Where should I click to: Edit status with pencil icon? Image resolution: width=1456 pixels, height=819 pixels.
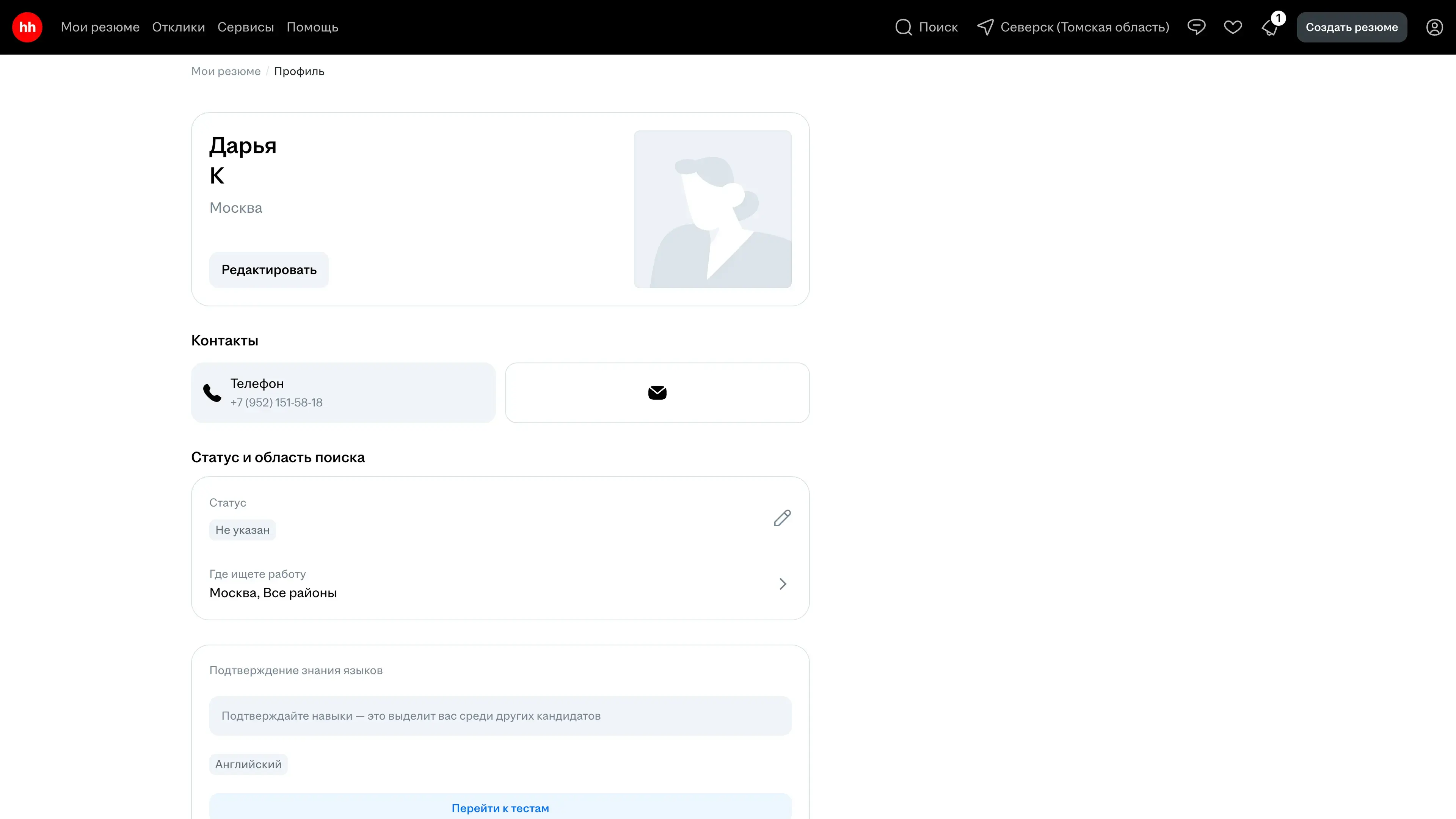point(782,518)
